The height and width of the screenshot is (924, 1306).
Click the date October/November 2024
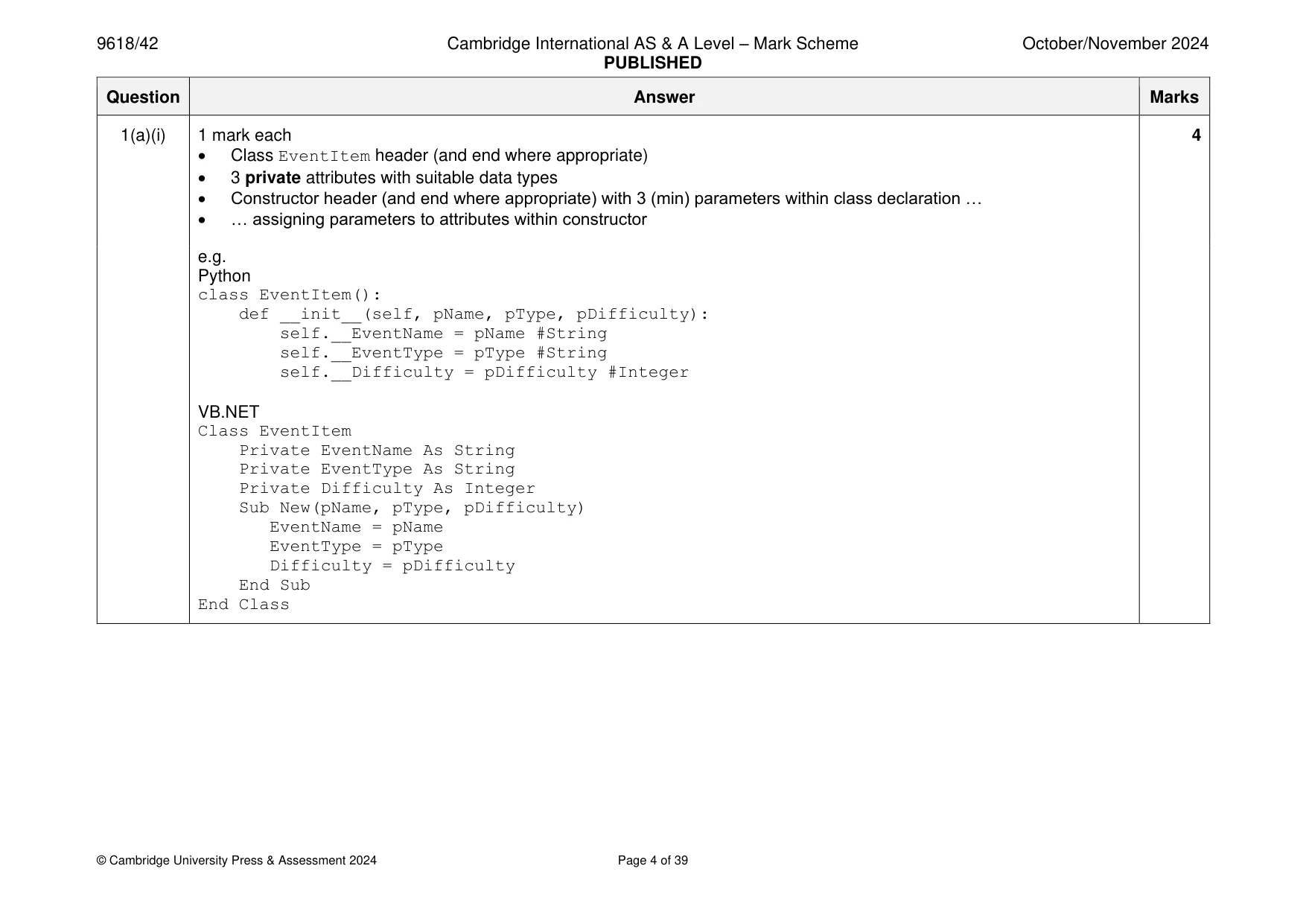1115,44
